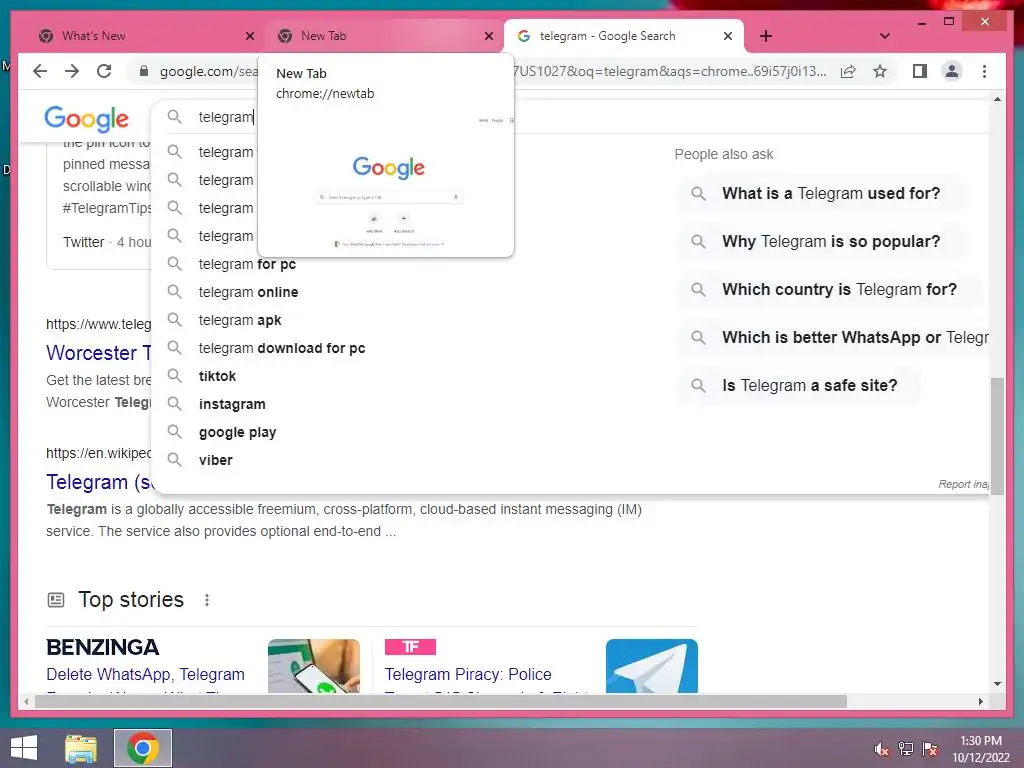Bookmark this tab with the star

pos(880,71)
